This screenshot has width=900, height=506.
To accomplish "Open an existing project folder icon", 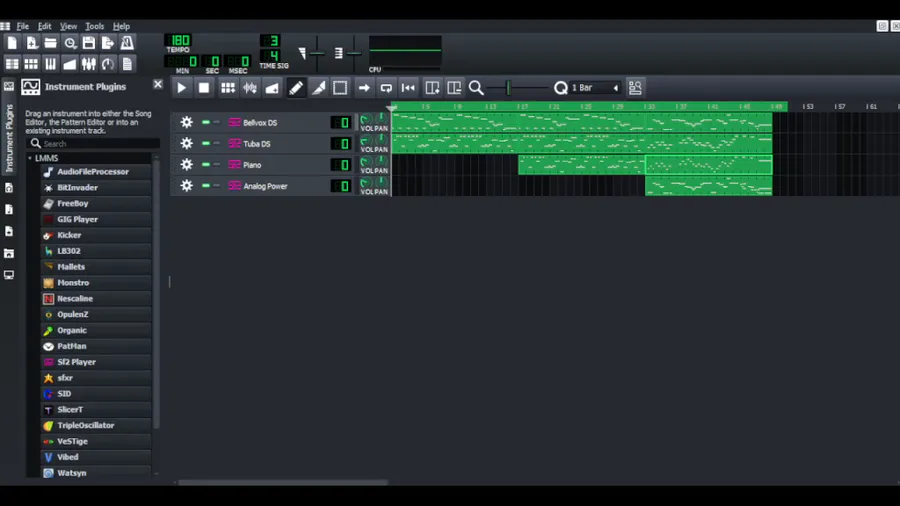I will point(51,43).
